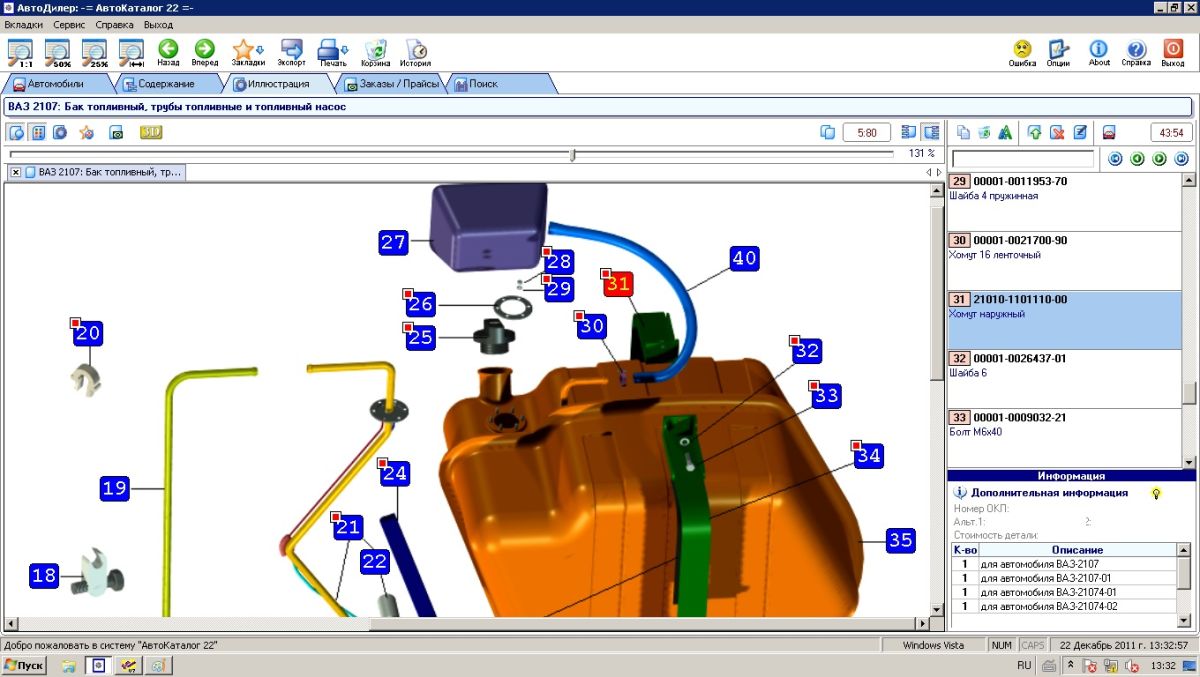Select part row 30 Хомут 16 ленточный
Viewport: 1200px width, 677px height.
click(1064, 261)
